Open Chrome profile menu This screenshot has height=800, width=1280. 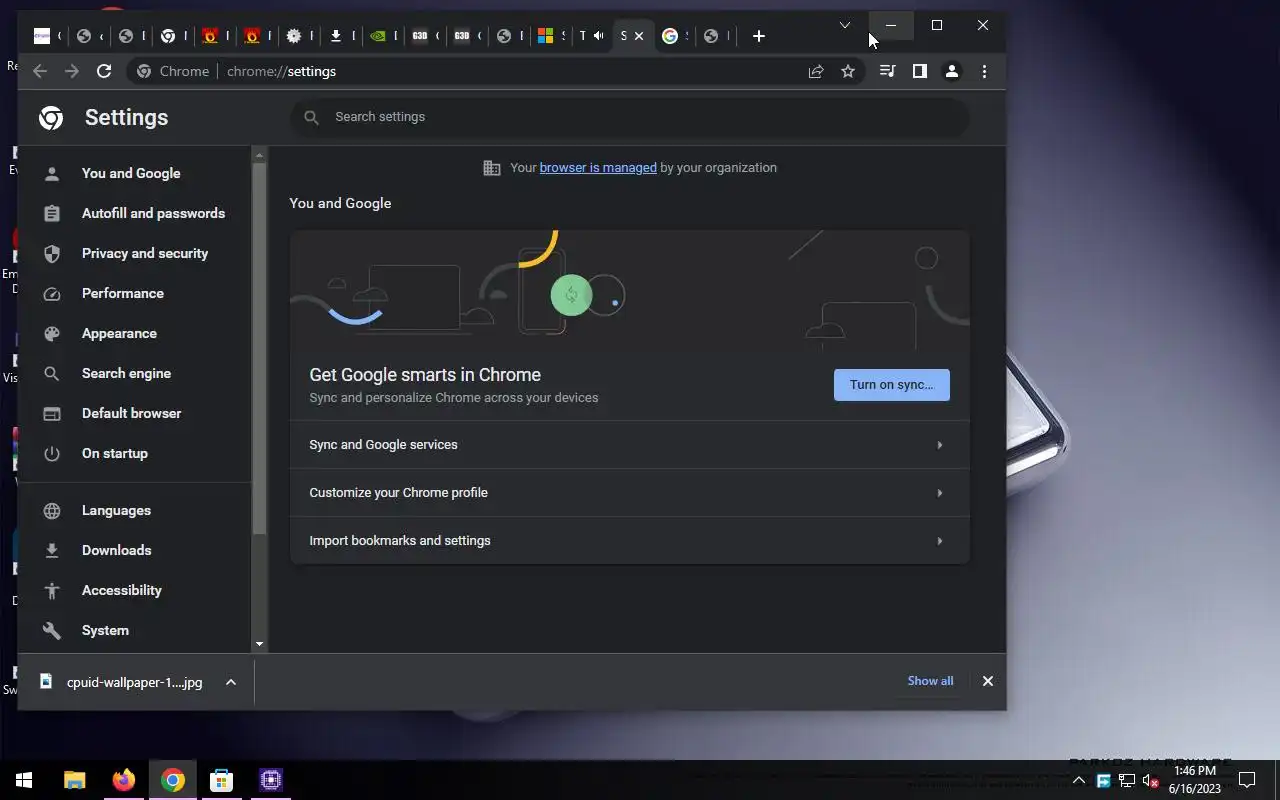(x=952, y=71)
